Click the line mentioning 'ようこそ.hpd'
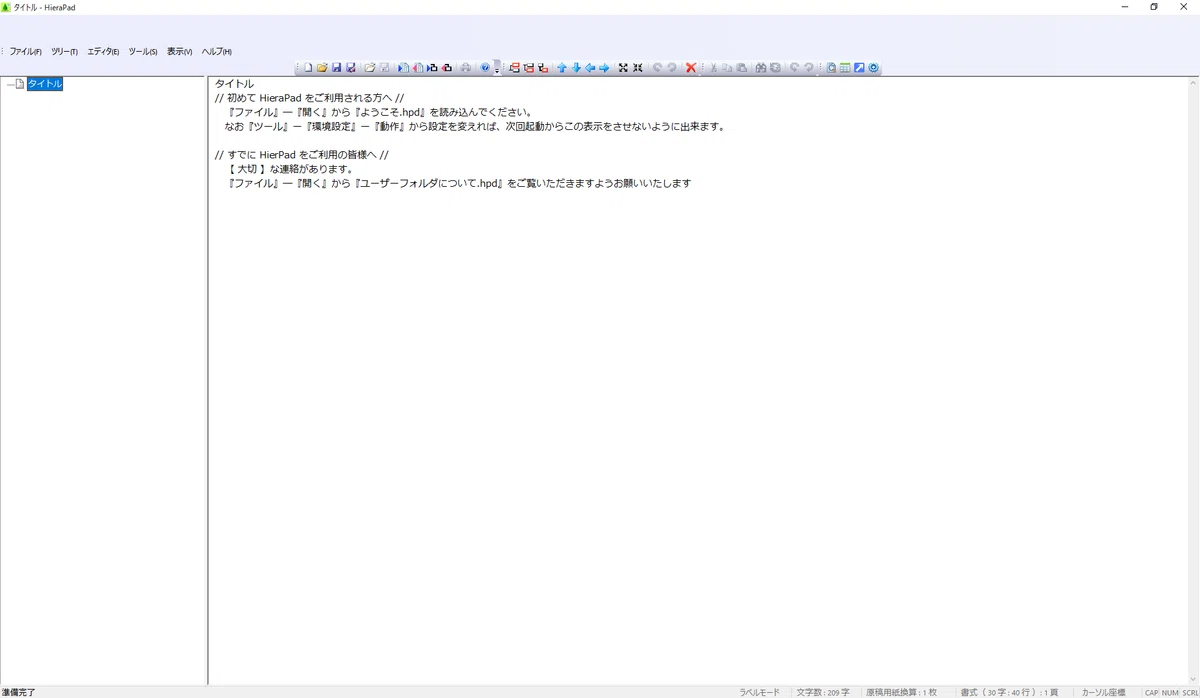 pos(381,112)
